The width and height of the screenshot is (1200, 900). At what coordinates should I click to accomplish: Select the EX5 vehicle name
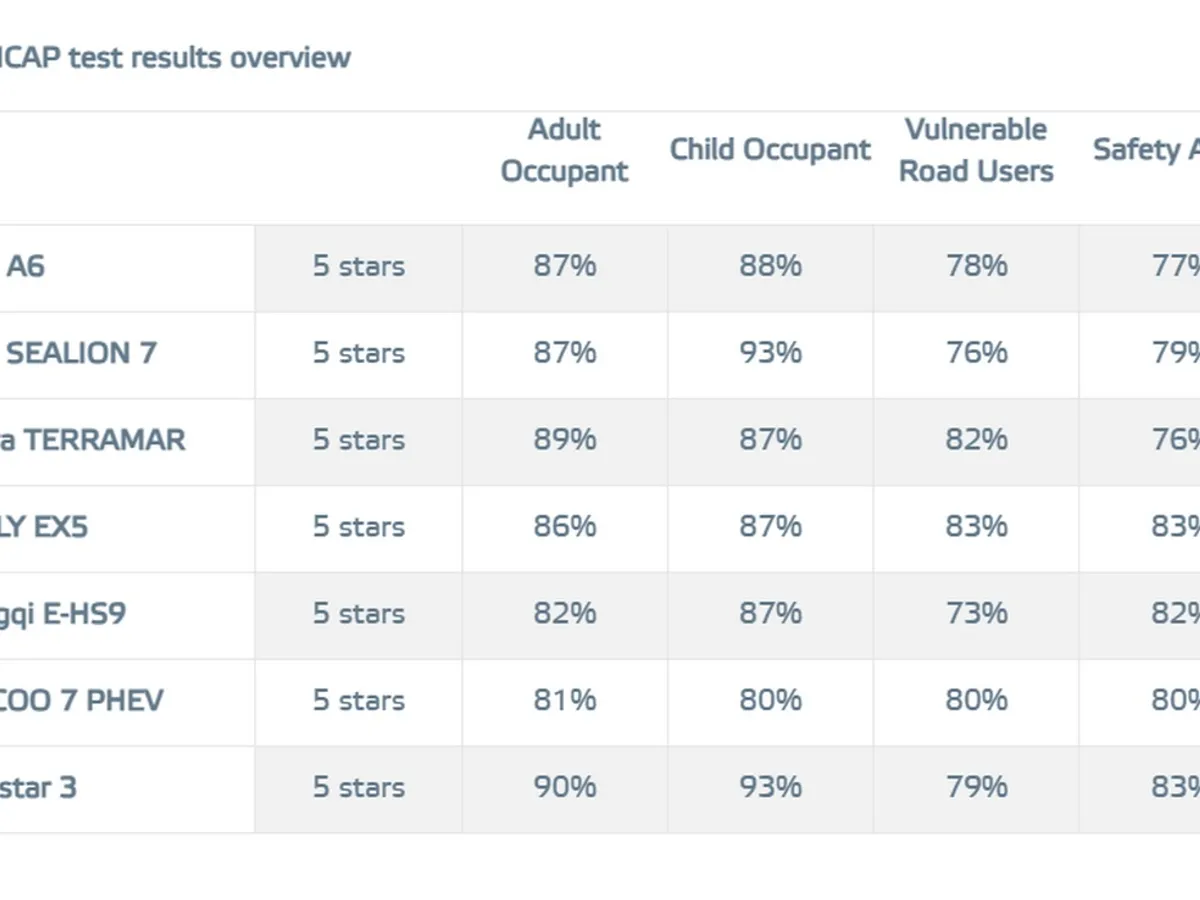coord(44,527)
